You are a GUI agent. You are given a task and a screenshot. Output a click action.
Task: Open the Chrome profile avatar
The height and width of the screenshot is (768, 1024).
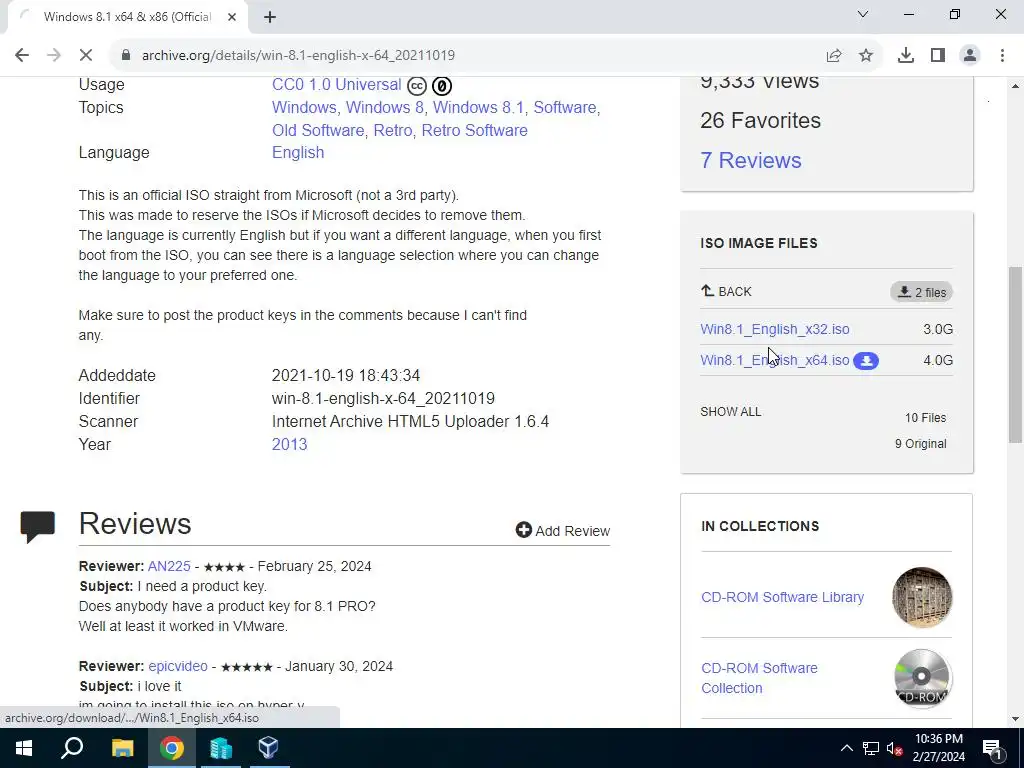[x=970, y=56]
